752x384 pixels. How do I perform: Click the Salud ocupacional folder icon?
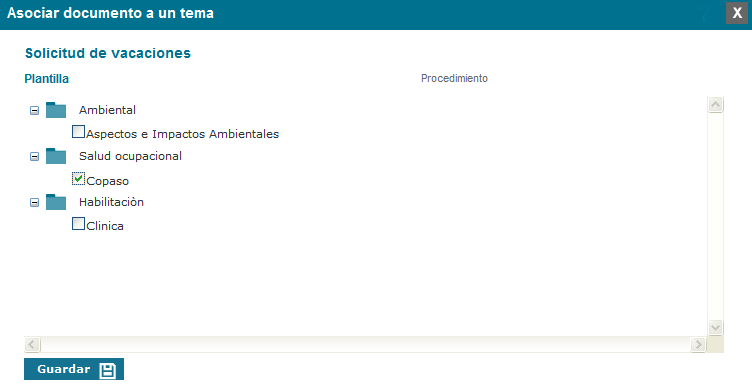56,156
